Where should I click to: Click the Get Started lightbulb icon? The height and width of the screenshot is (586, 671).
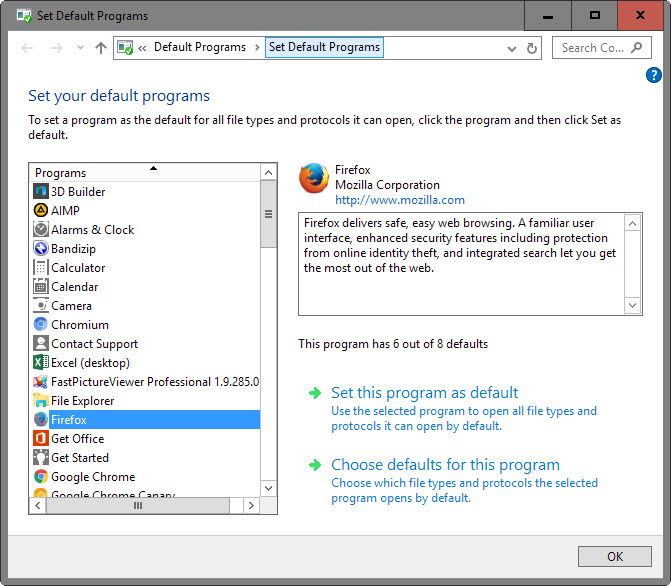tap(41, 458)
